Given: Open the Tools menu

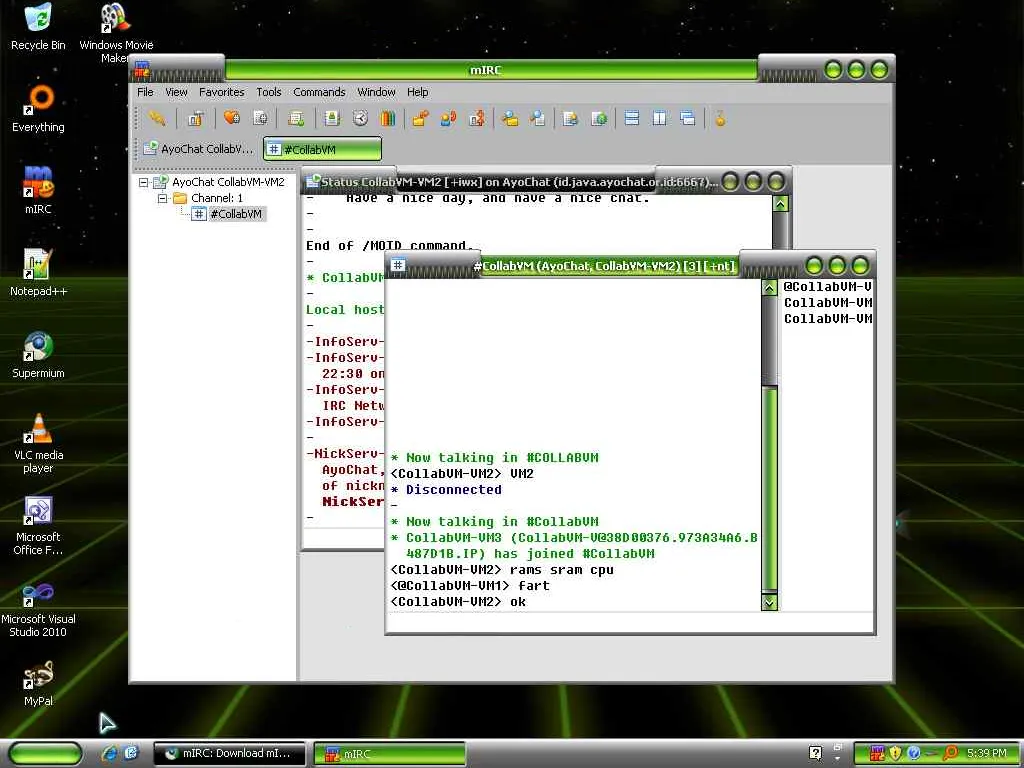Looking at the screenshot, I should (x=268, y=92).
